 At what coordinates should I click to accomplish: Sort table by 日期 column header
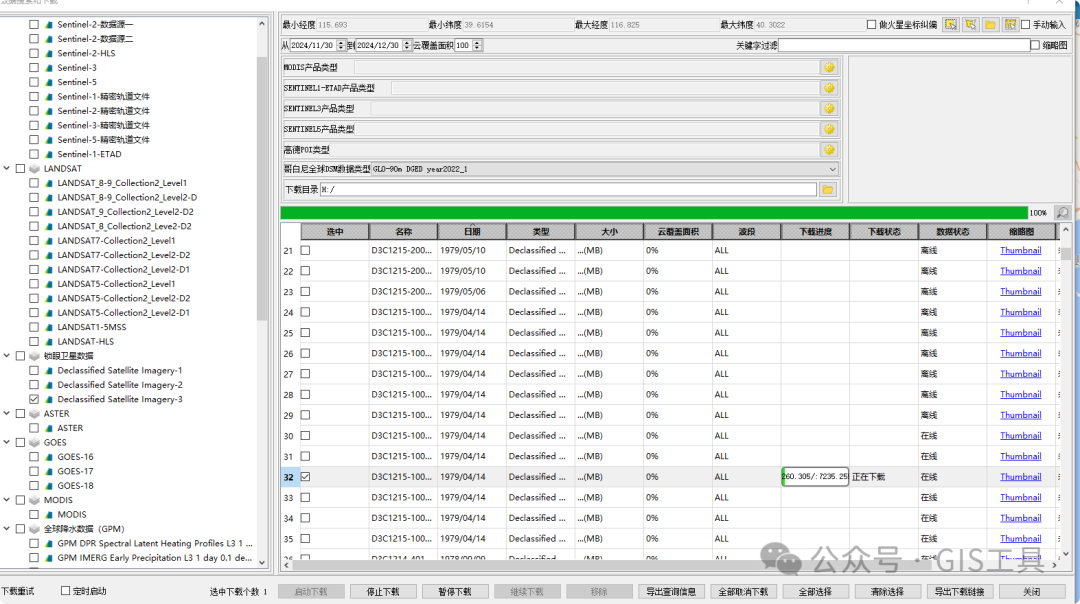472,232
